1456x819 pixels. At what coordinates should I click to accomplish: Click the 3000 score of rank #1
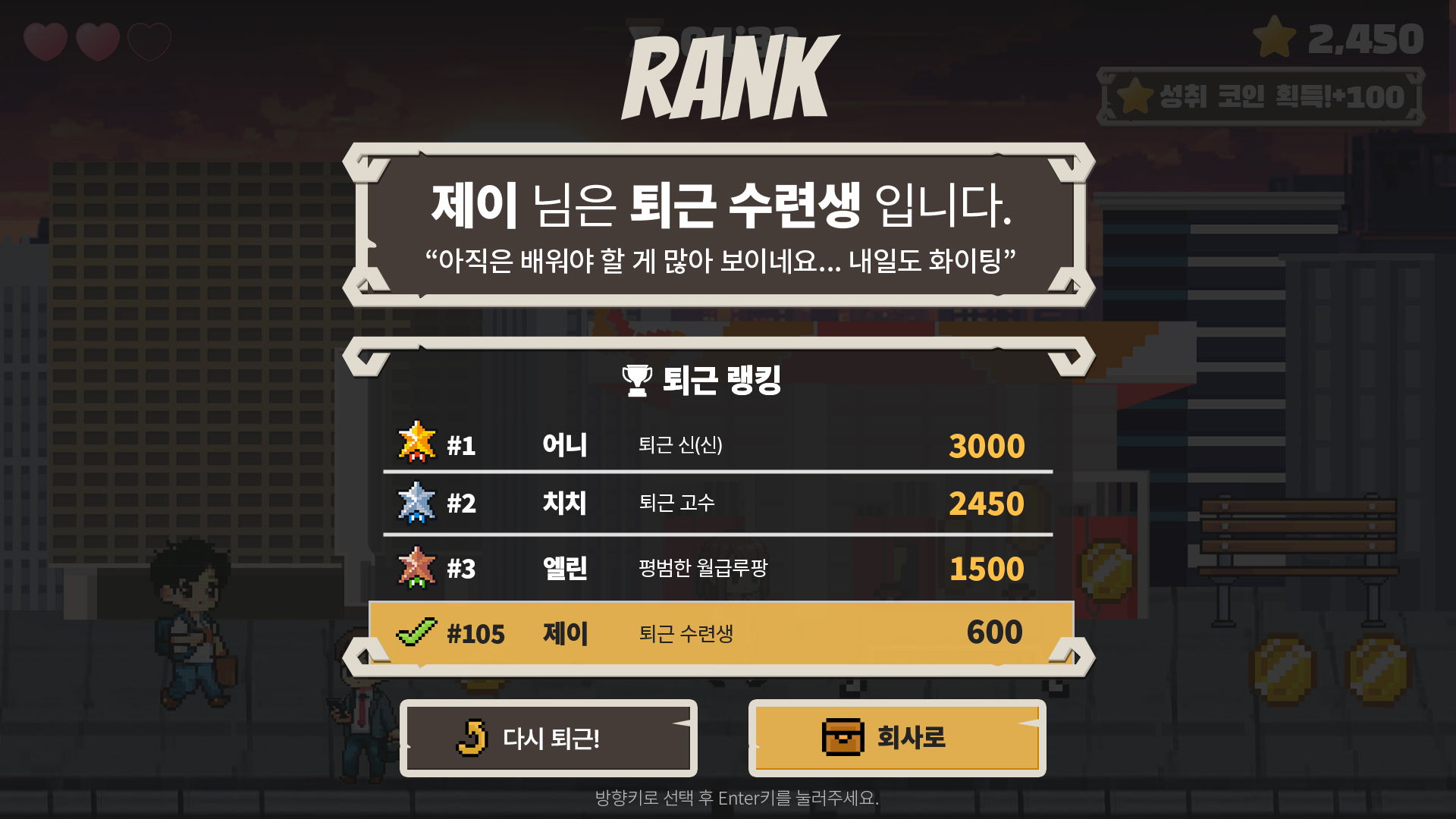tap(987, 446)
